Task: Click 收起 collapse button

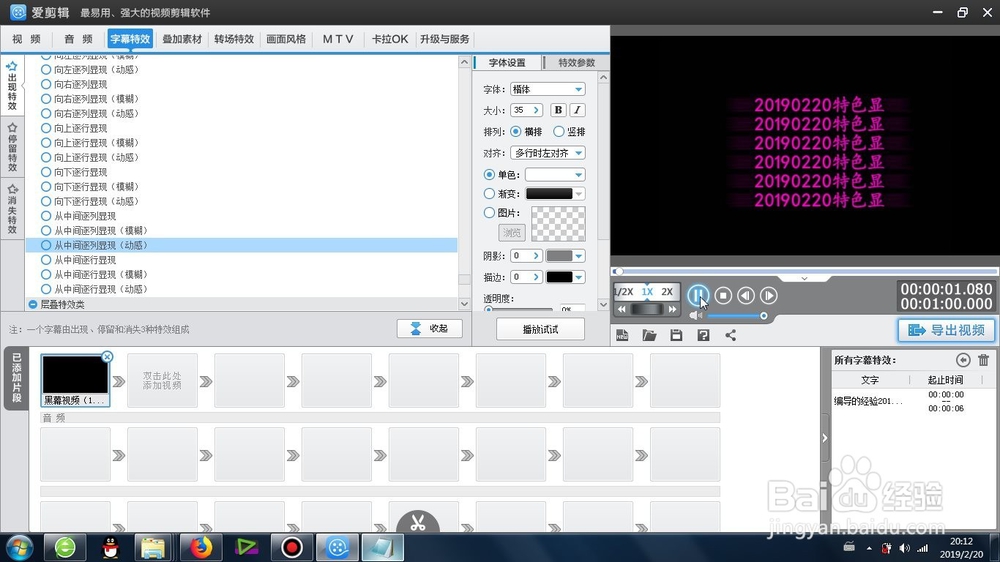Action: point(429,329)
